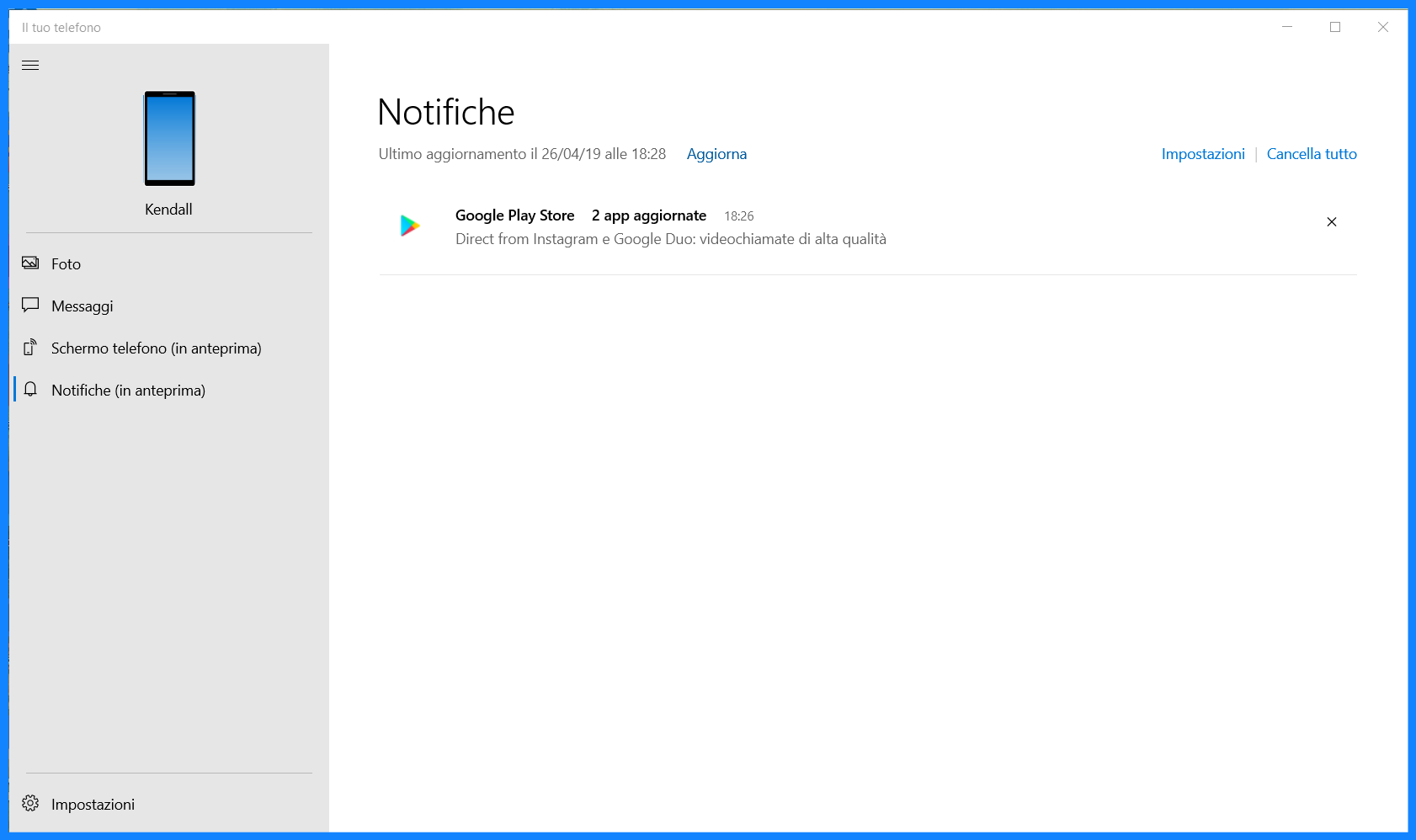This screenshot has width=1416, height=840.
Task: Open the Foto section
Action: 168,263
